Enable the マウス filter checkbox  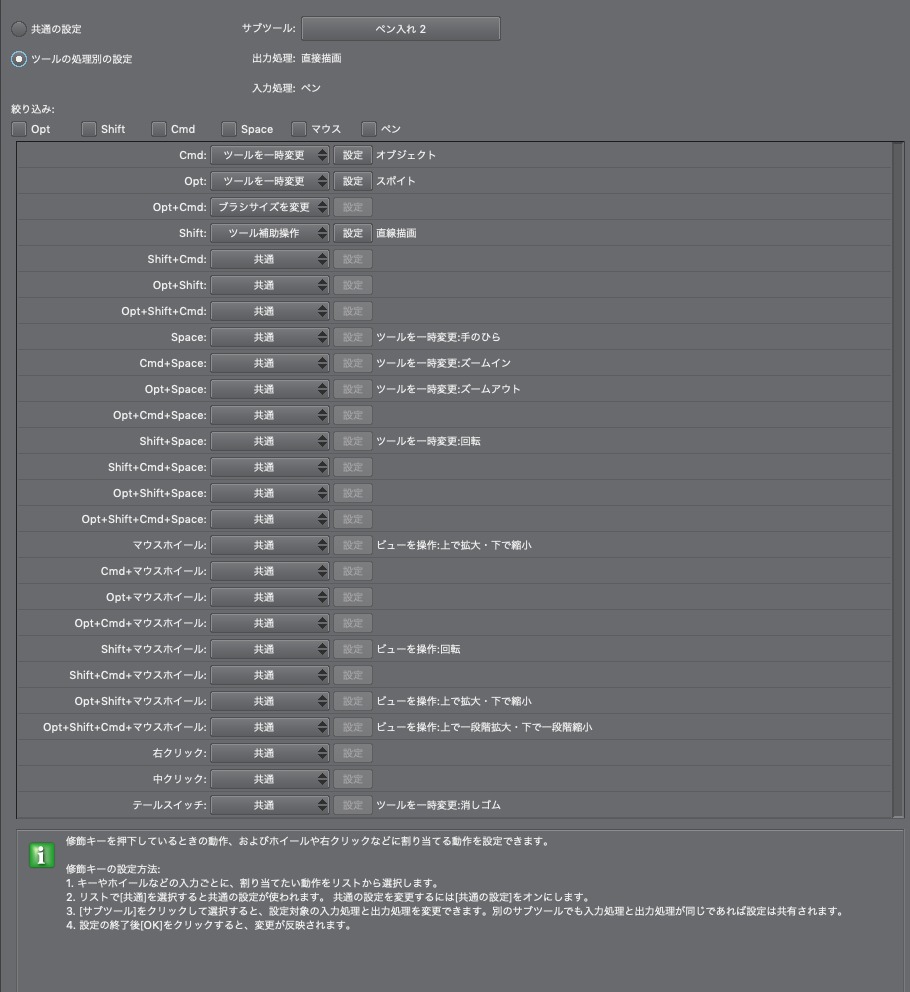coord(299,129)
